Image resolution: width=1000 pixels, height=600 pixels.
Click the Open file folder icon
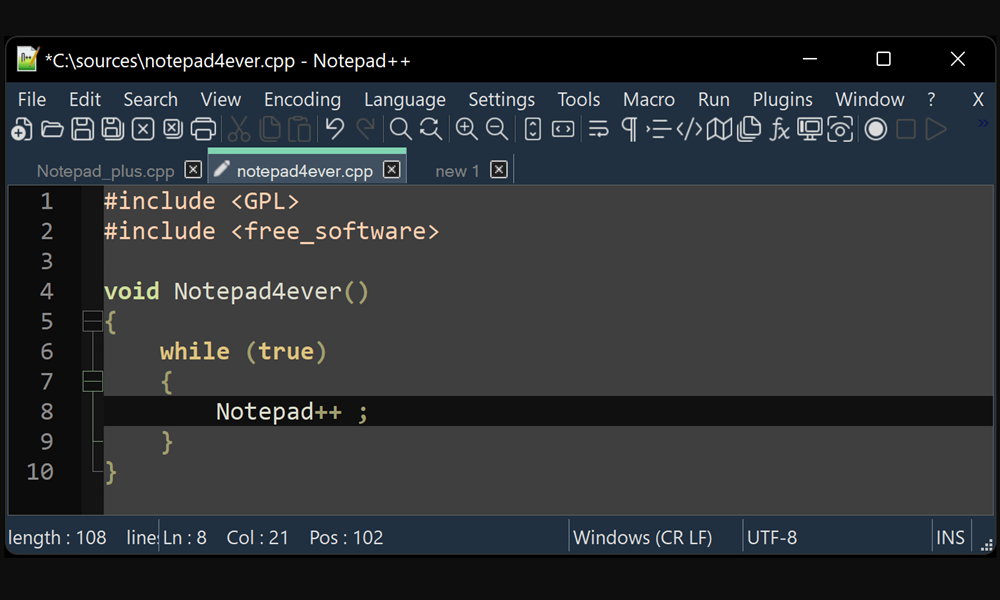click(52, 129)
